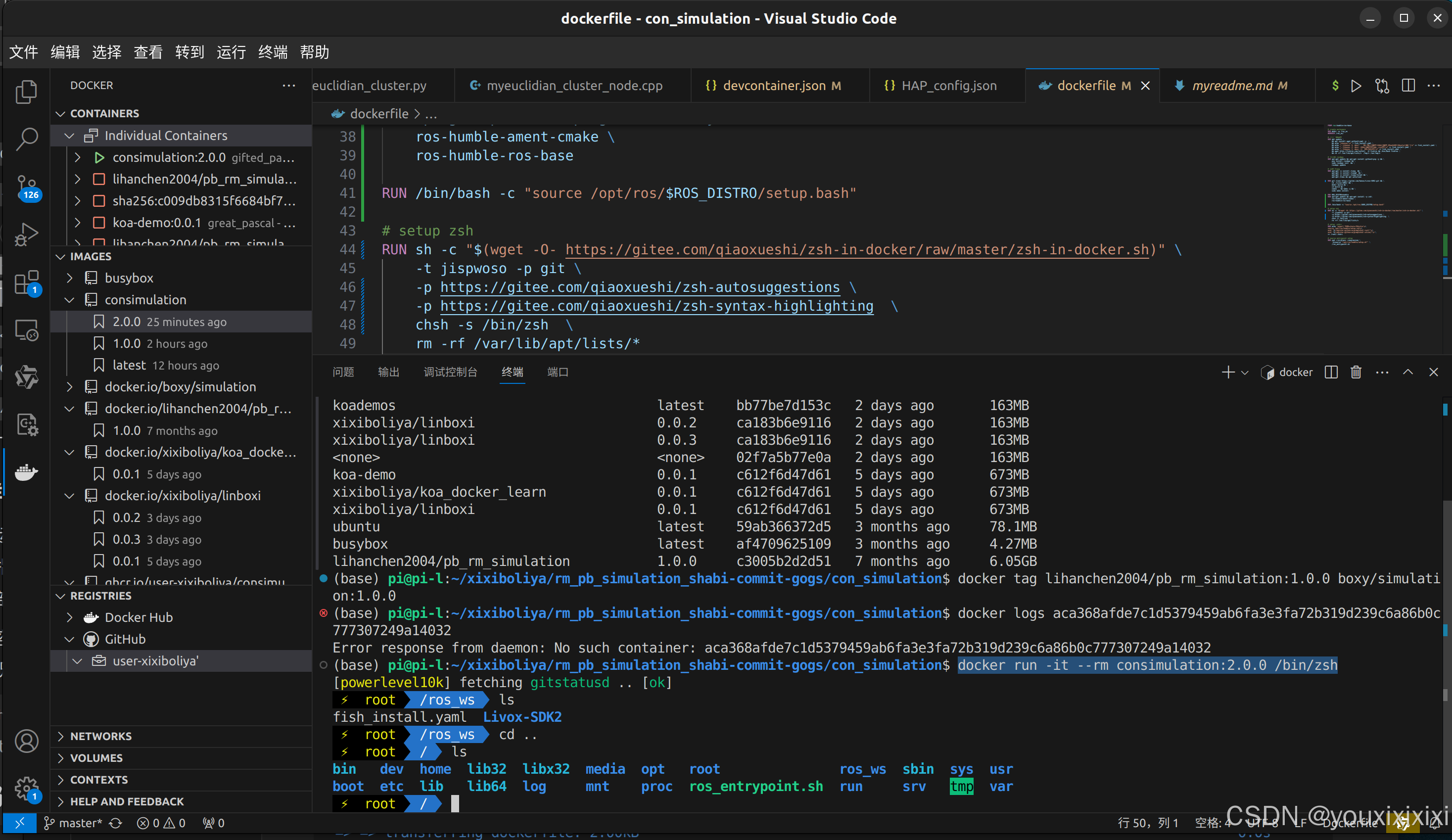The image size is (1452, 840).
Task: Kill terminal using the trash icon
Action: (x=1356, y=372)
